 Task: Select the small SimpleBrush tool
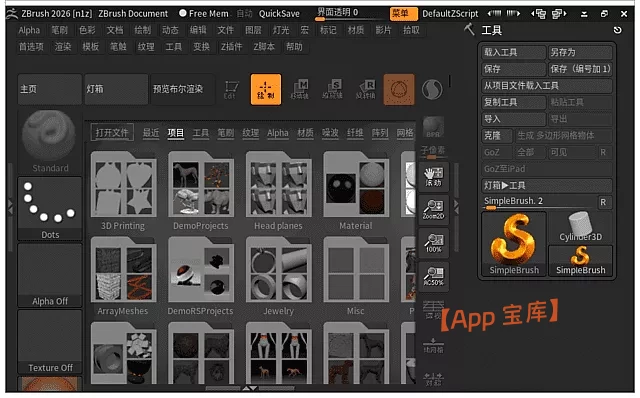[x=580, y=261]
